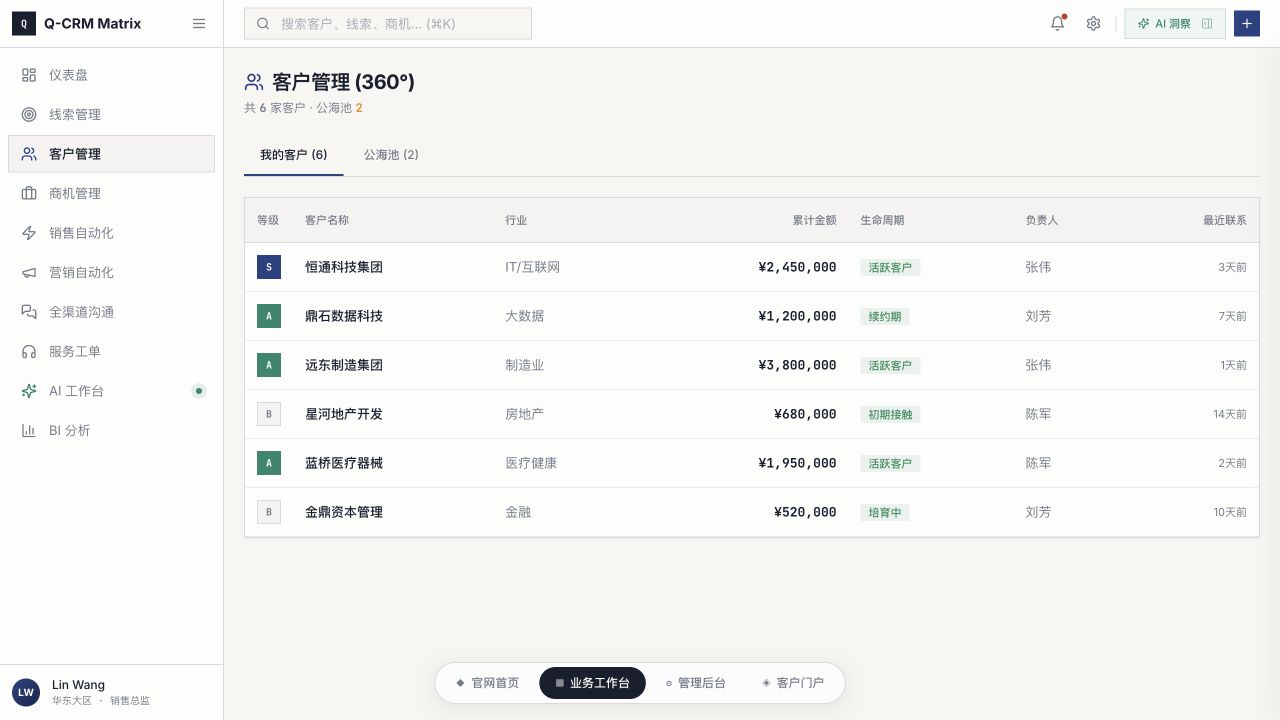The image size is (1280, 720).
Task: Click the 房地产 industry cell
Action: point(525,414)
